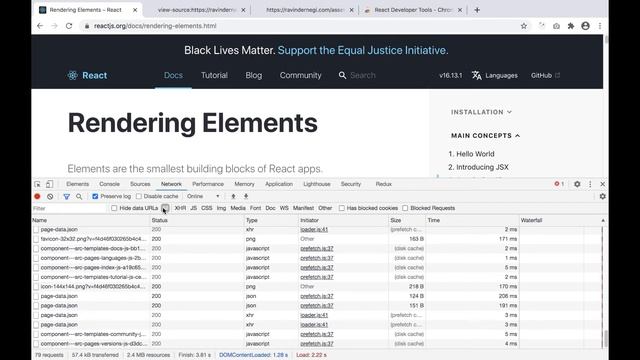Switch to the Console DevTools tab

tap(109, 184)
